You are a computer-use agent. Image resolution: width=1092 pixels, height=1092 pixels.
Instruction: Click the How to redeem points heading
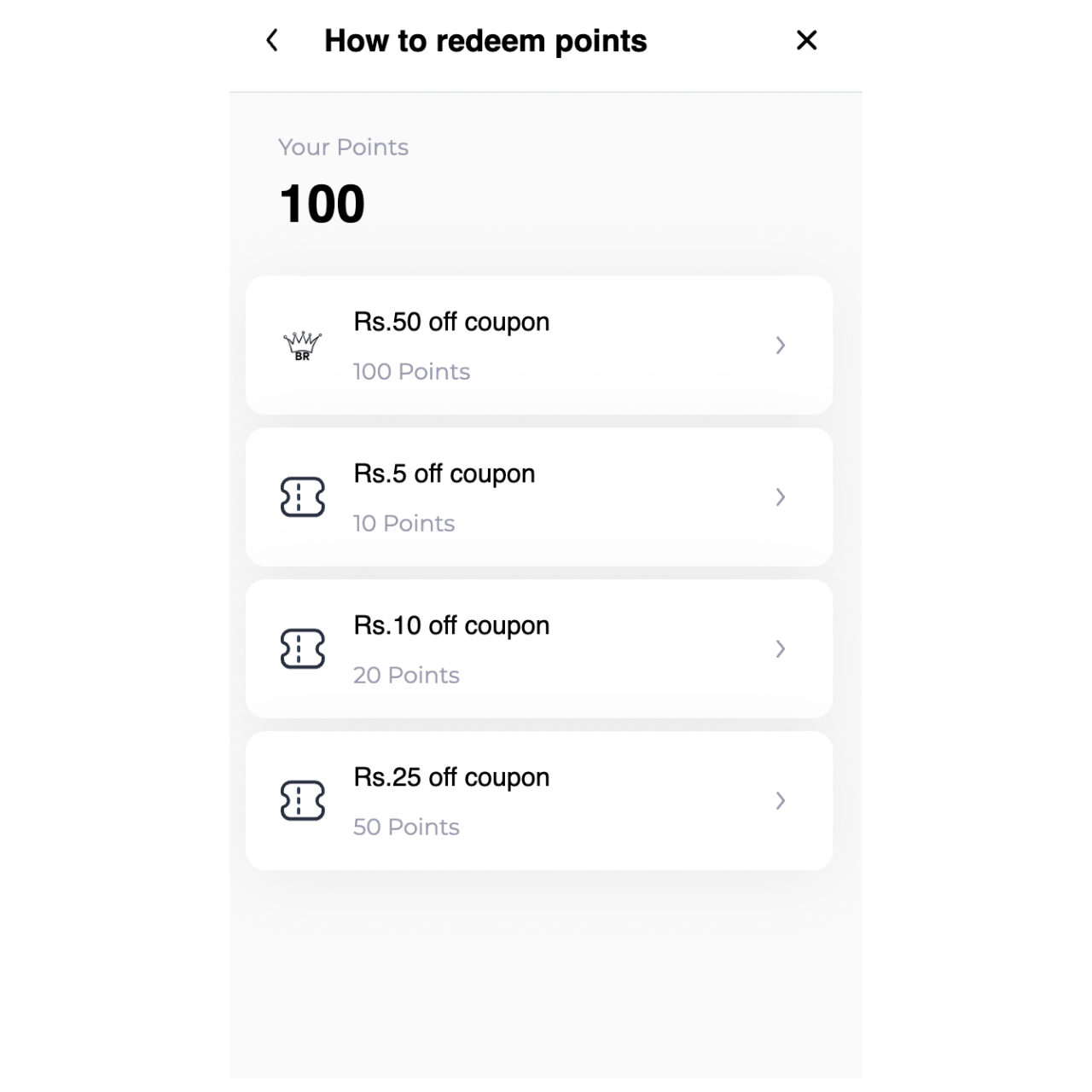click(485, 41)
